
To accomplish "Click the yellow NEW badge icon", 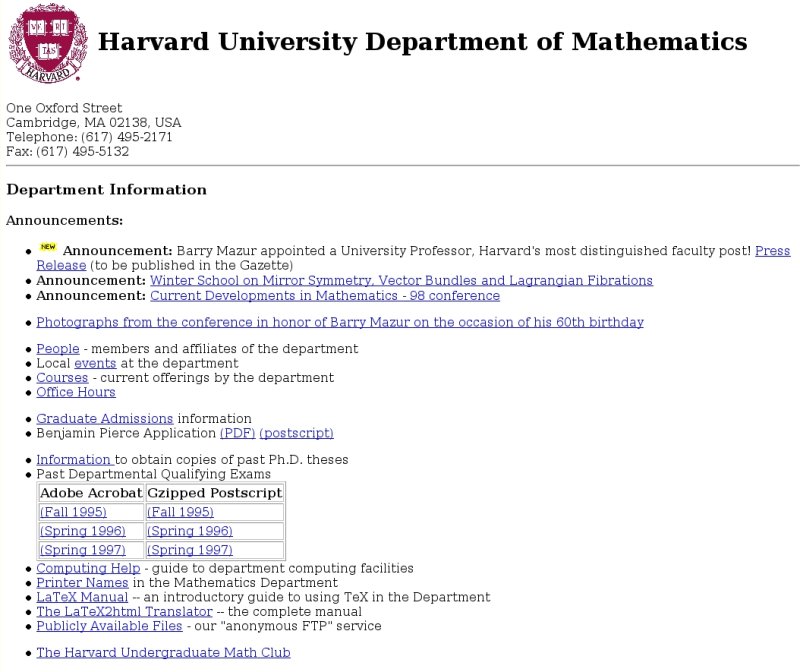I will click(x=47, y=247).
